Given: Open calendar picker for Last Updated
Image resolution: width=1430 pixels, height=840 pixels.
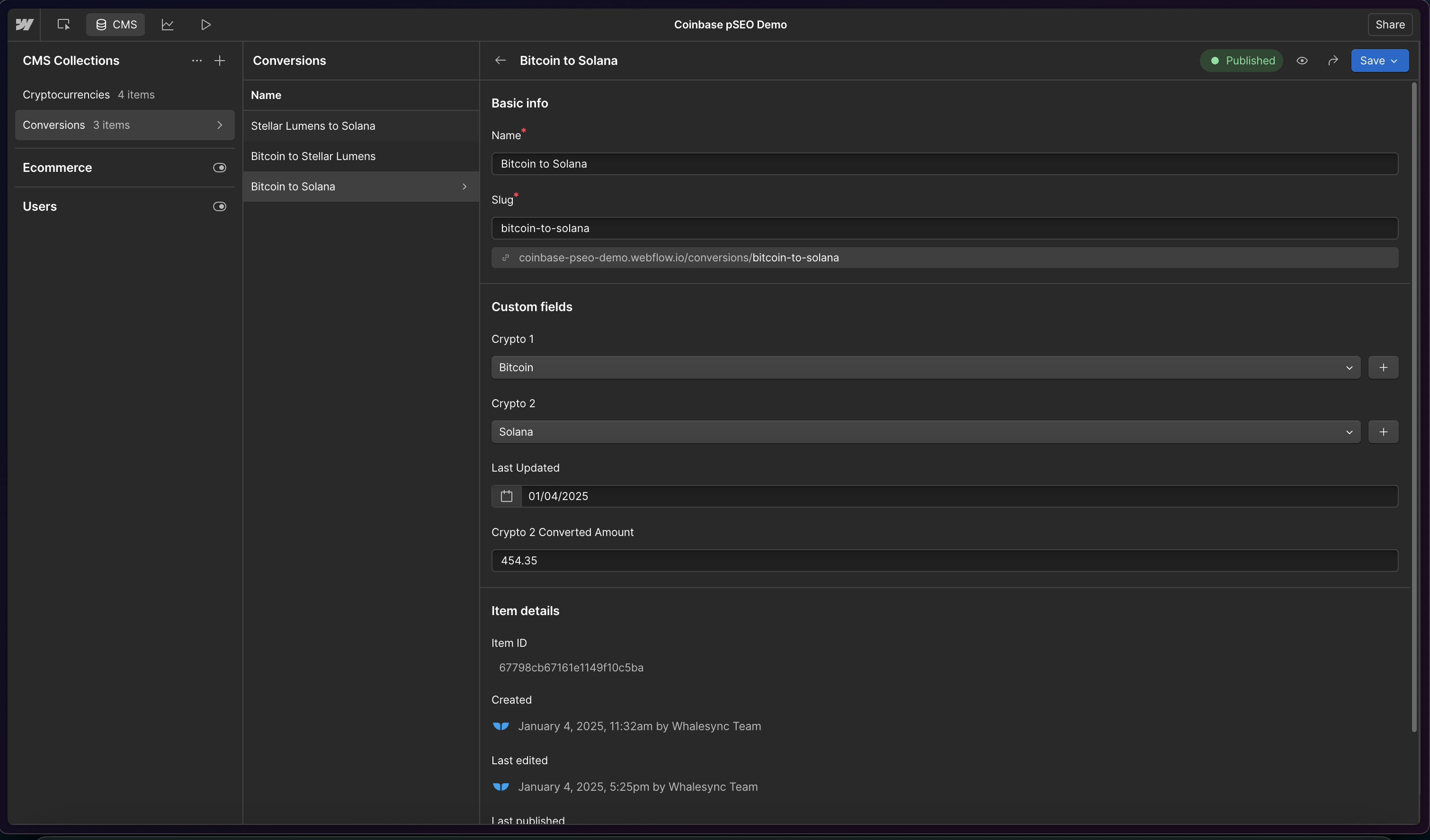Looking at the screenshot, I should [506, 496].
